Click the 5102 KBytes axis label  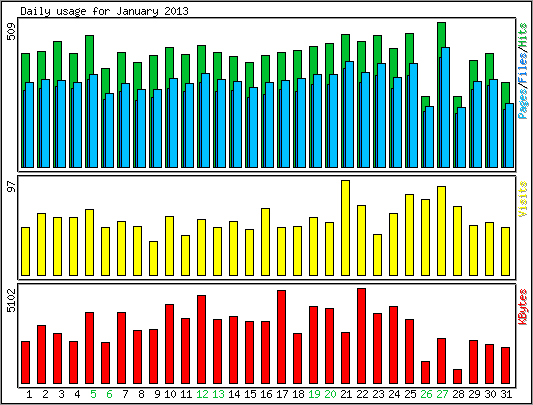coord(12,300)
